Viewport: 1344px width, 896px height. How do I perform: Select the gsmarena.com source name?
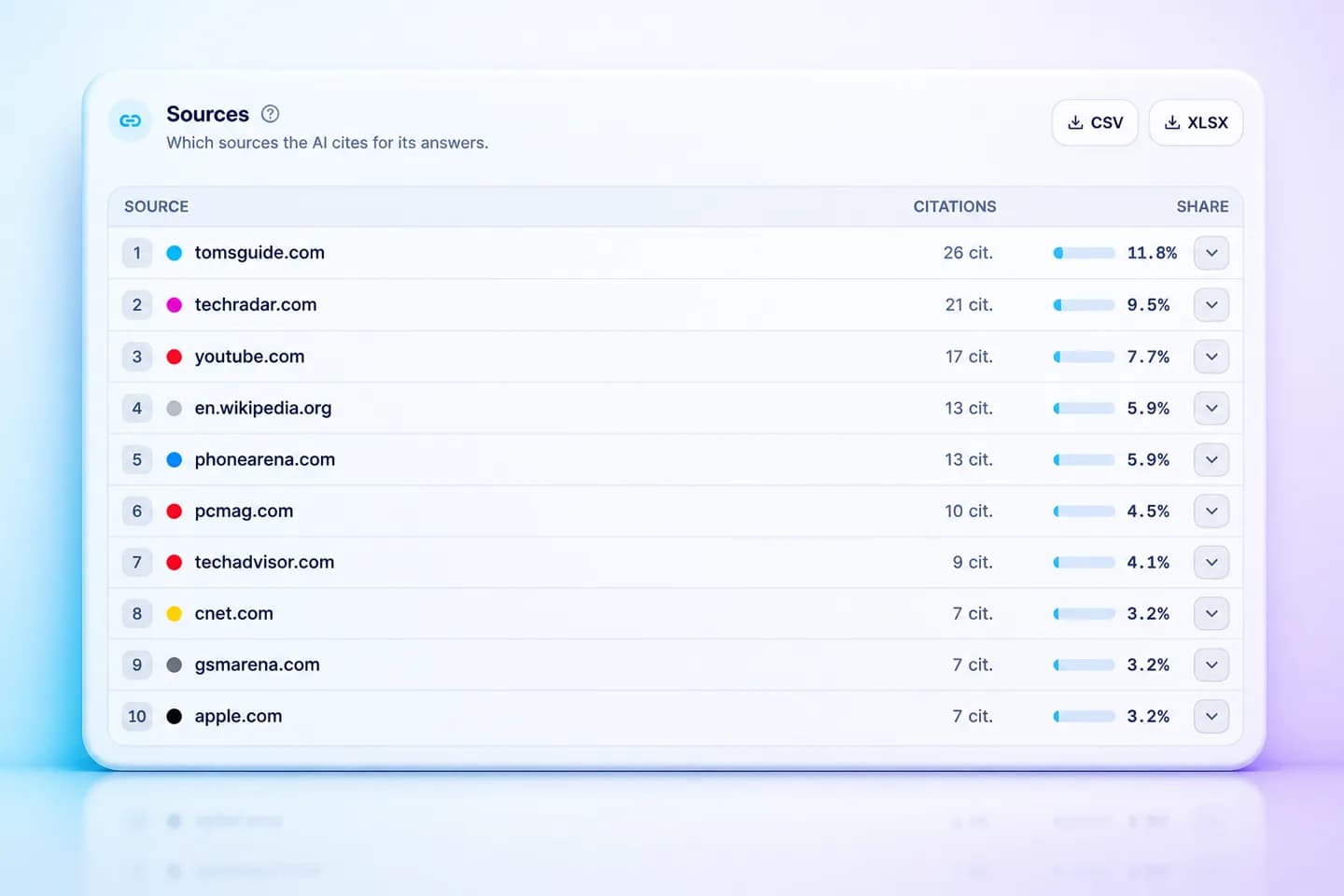tap(257, 665)
